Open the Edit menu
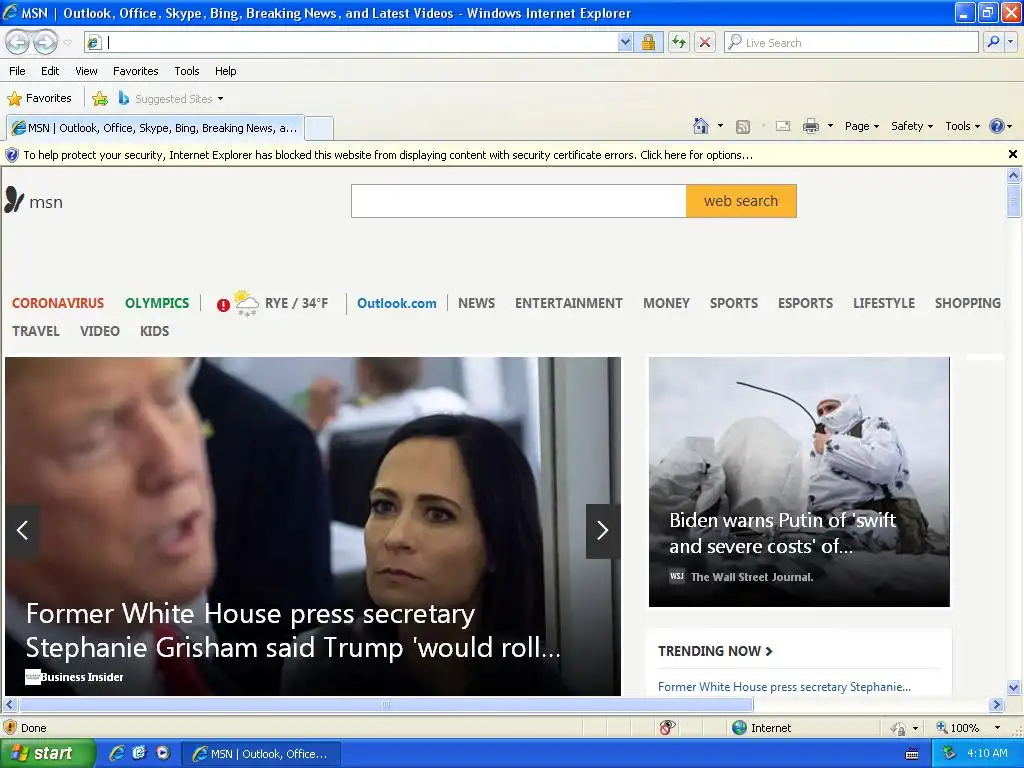This screenshot has height=768, width=1024. pyautogui.click(x=50, y=71)
